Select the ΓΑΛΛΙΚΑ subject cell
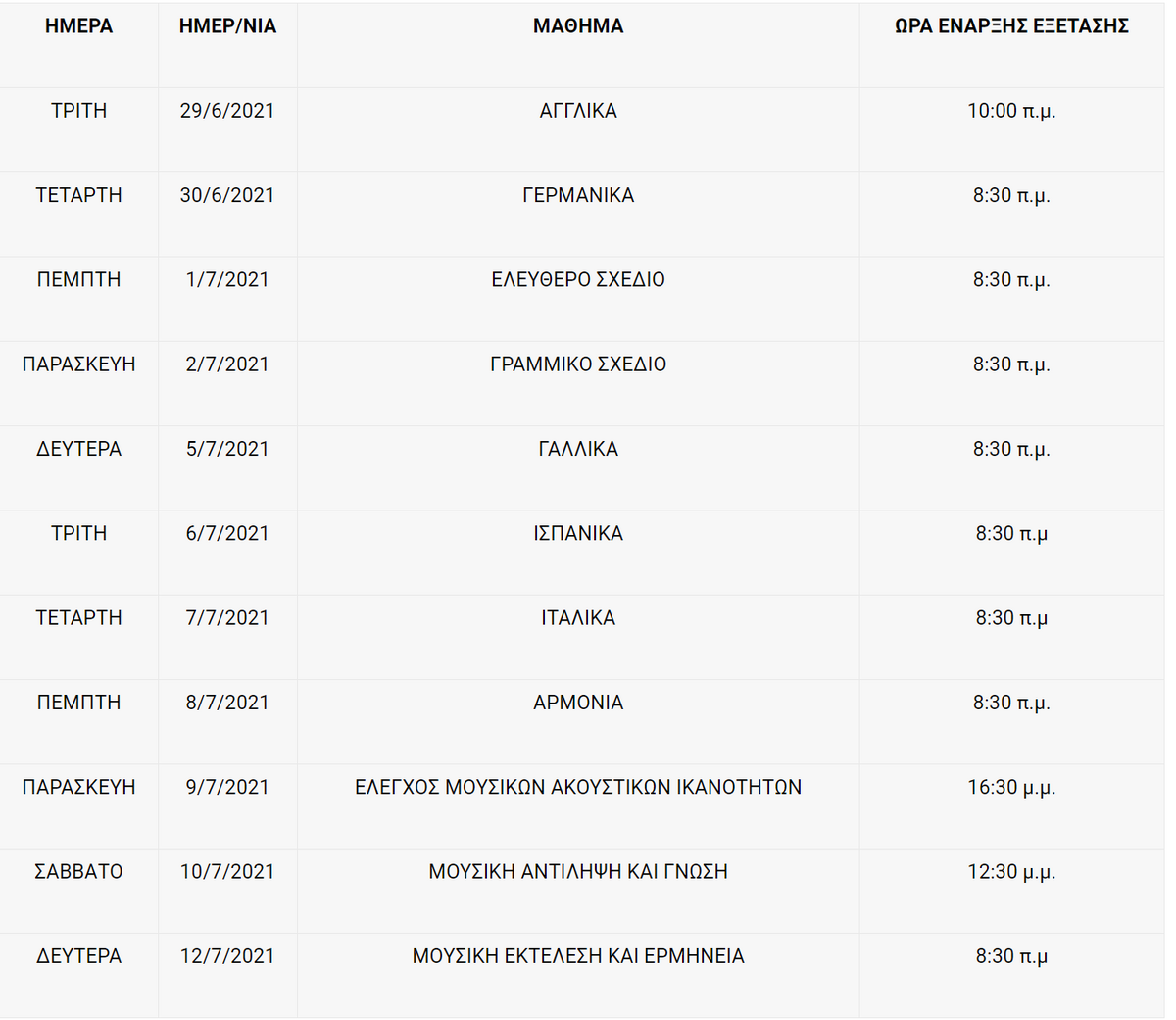The image size is (1176, 1020). pos(578,449)
